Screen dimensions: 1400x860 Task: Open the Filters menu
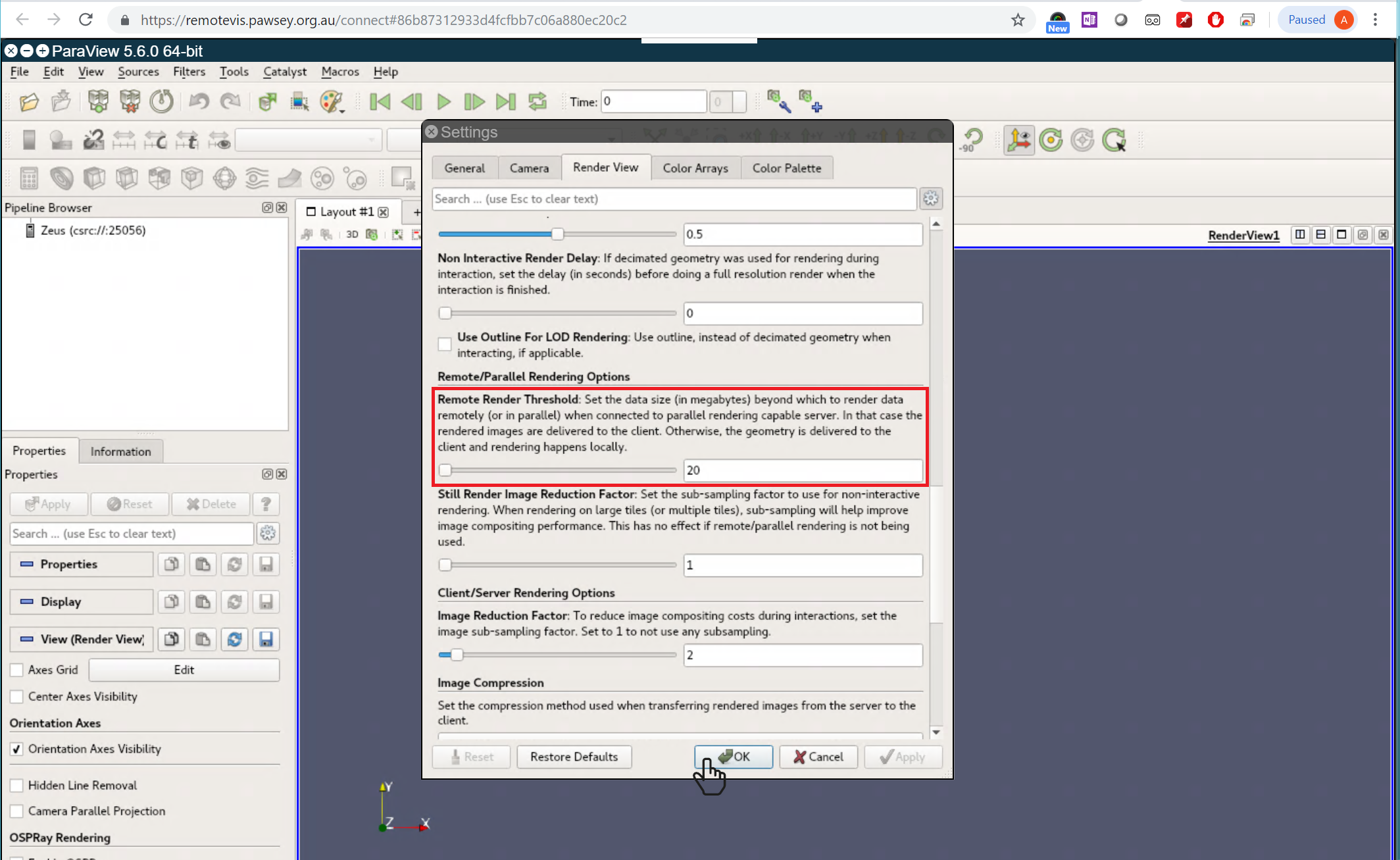pos(189,72)
